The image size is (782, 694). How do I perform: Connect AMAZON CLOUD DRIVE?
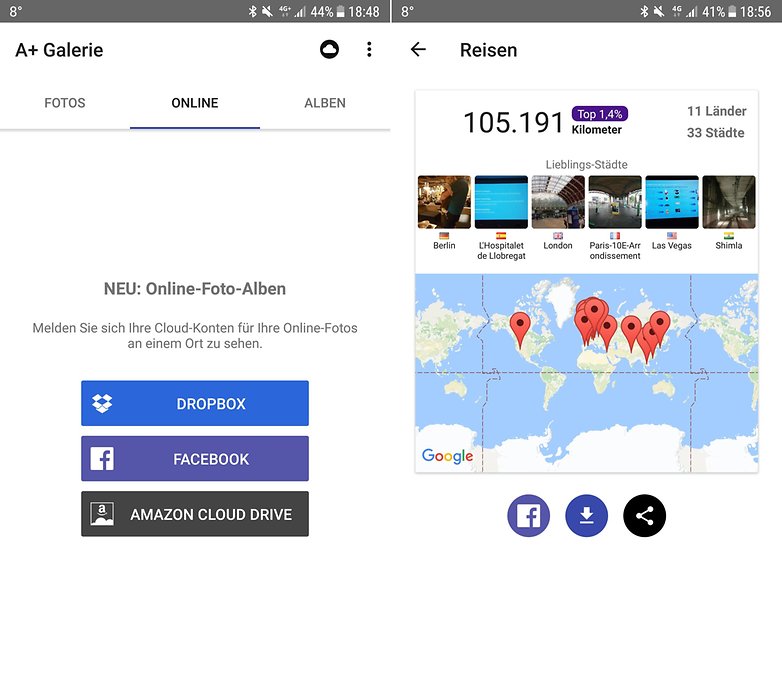195,514
